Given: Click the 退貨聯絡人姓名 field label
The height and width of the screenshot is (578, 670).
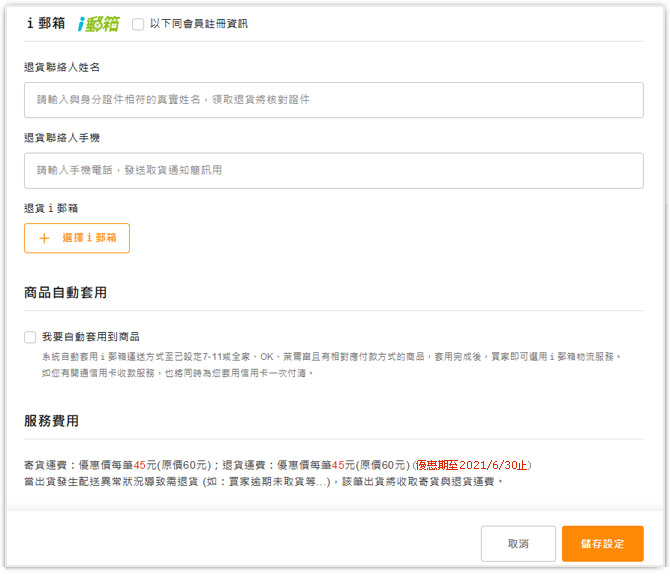Looking at the screenshot, I should click(62, 67).
